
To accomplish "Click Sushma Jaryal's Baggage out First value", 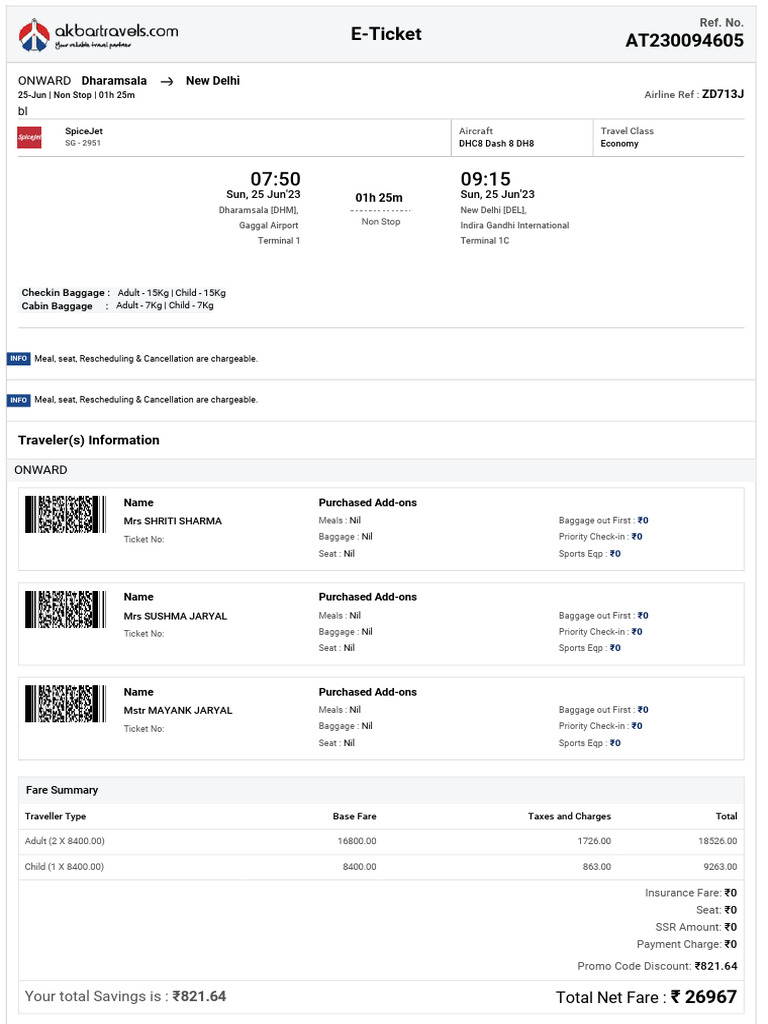I will tap(643, 616).
